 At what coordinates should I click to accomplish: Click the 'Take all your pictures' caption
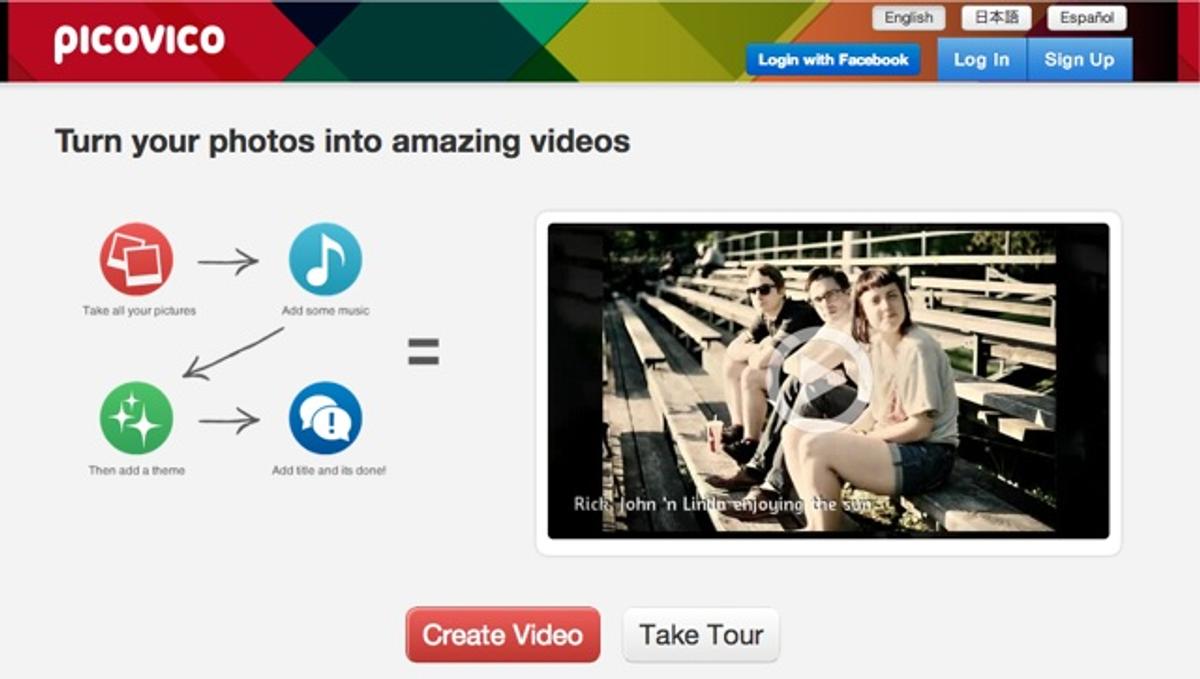[139, 311]
